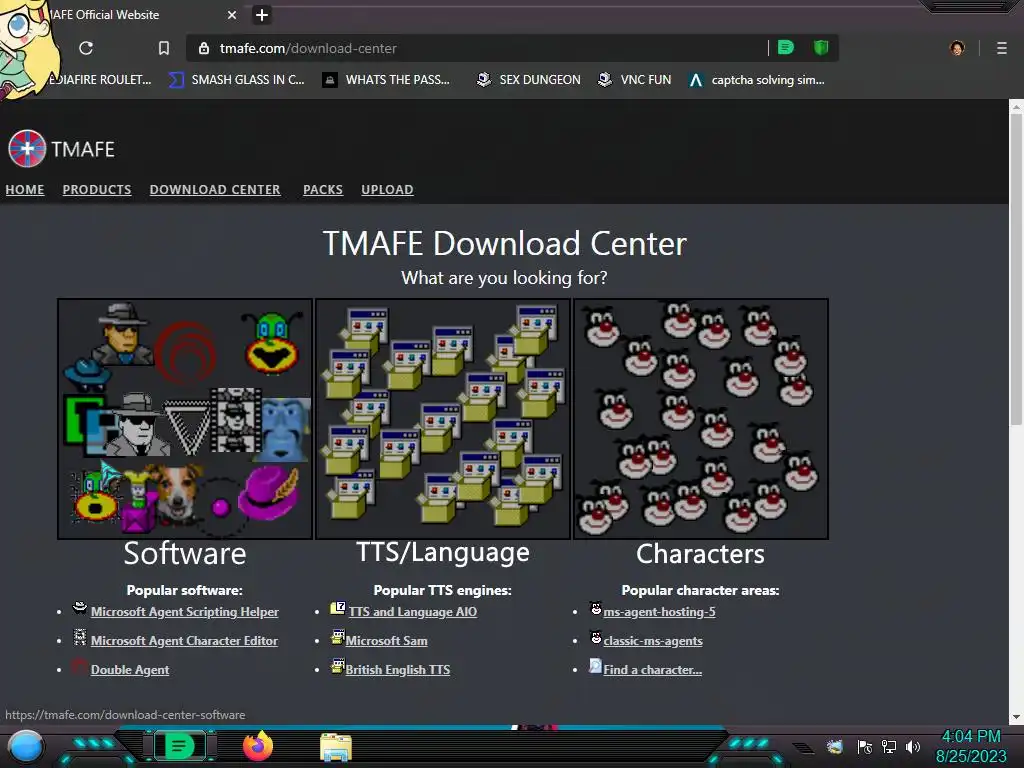Open the British English TTS link
The width and height of the screenshot is (1024, 768).
(398, 669)
